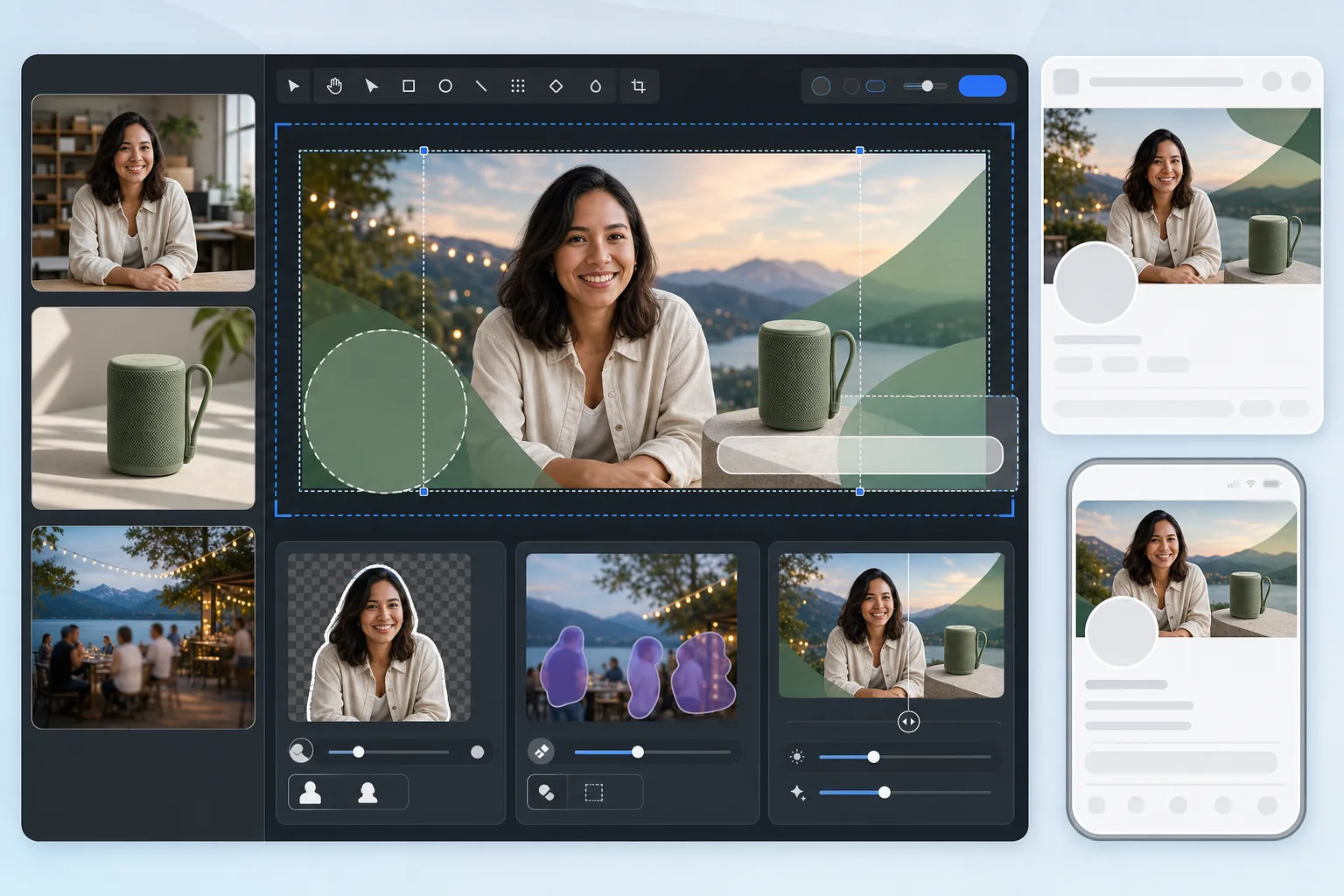The height and width of the screenshot is (896, 1344).
Task: Click the large brush dot in cutout panel
Action: pos(477,752)
